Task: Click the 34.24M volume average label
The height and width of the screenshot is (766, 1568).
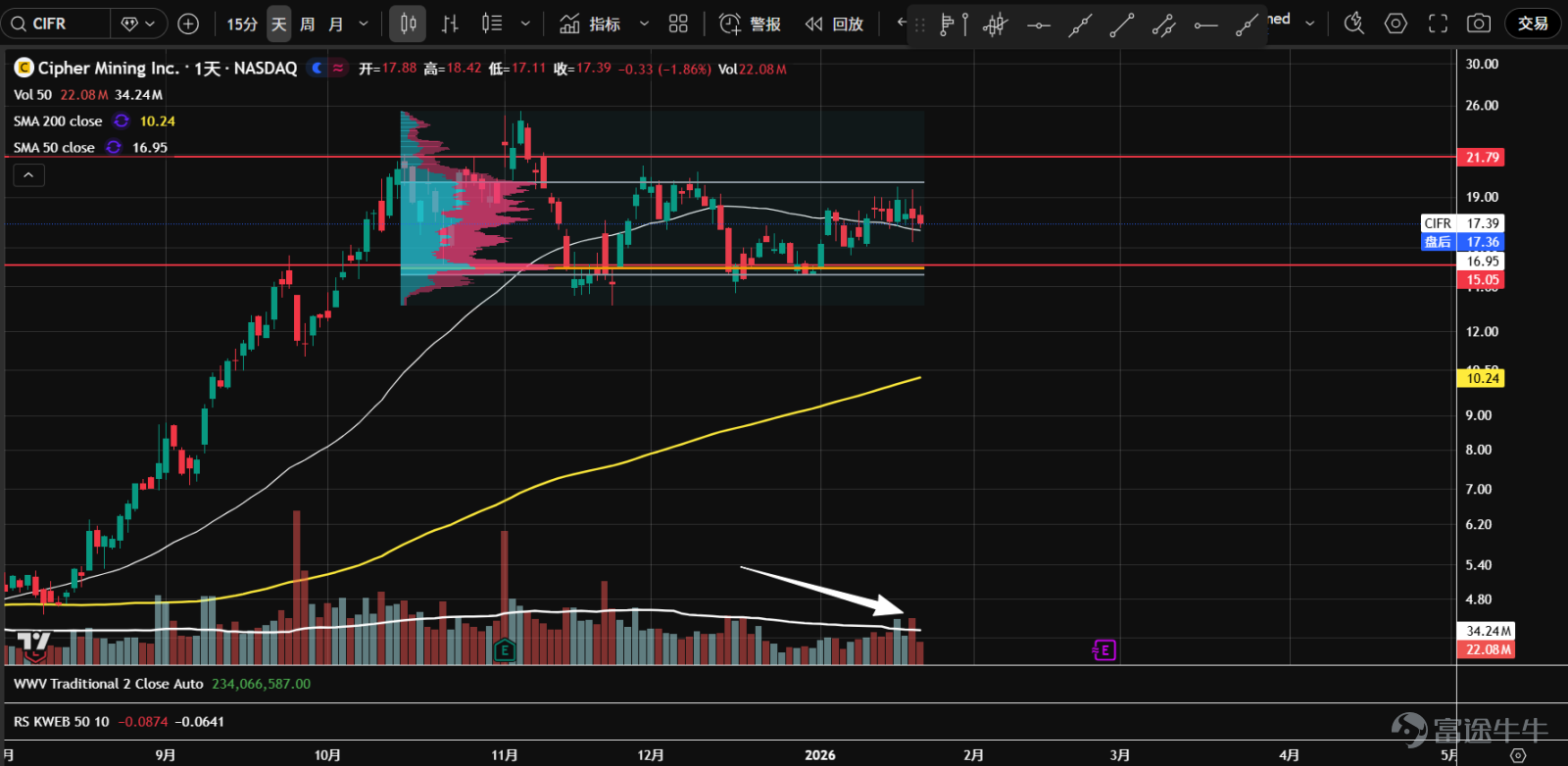Action: [1487, 631]
